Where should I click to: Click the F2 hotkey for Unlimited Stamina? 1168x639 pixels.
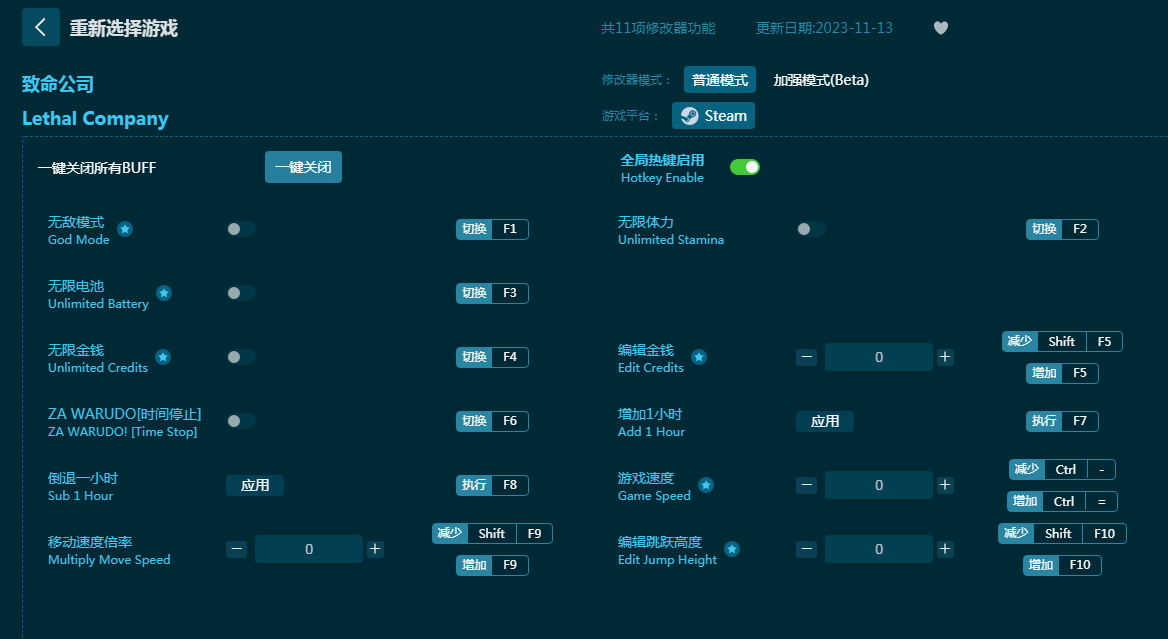(1062, 229)
